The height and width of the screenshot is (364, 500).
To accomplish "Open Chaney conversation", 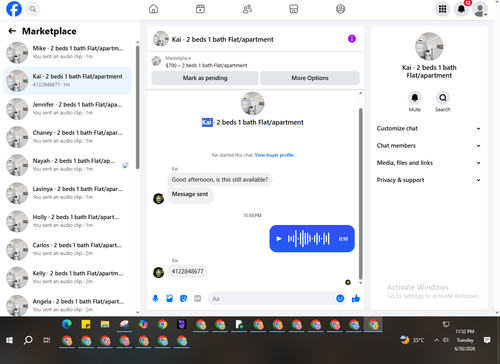I will click(67, 137).
